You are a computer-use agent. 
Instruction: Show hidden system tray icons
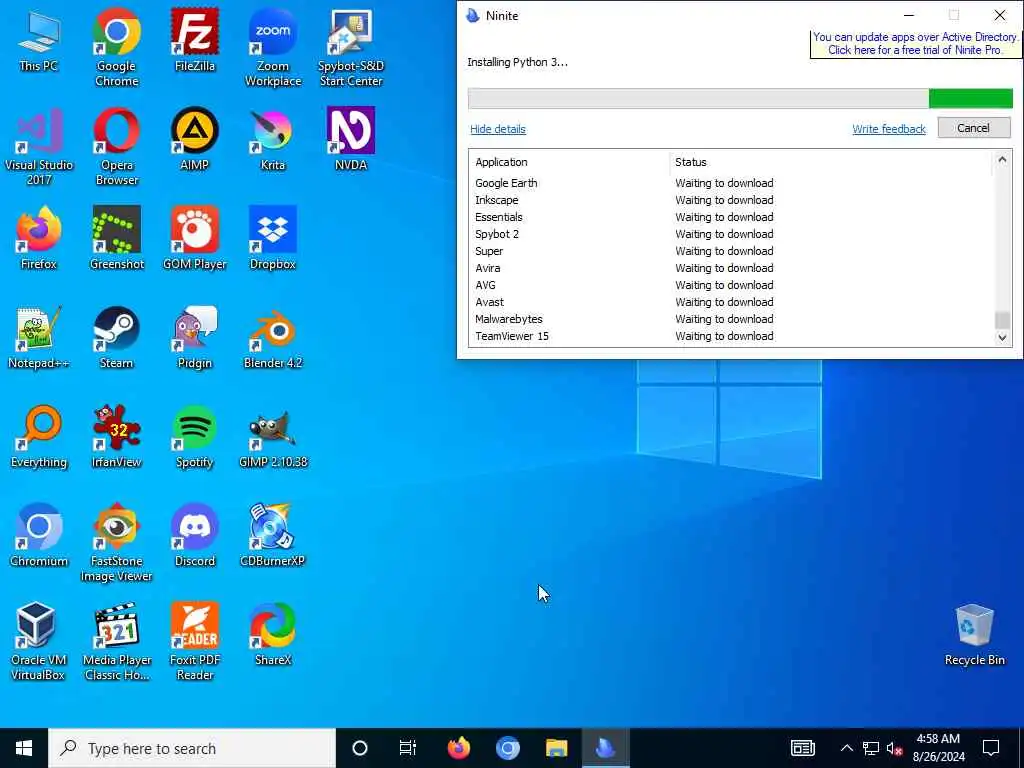[x=846, y=748]
